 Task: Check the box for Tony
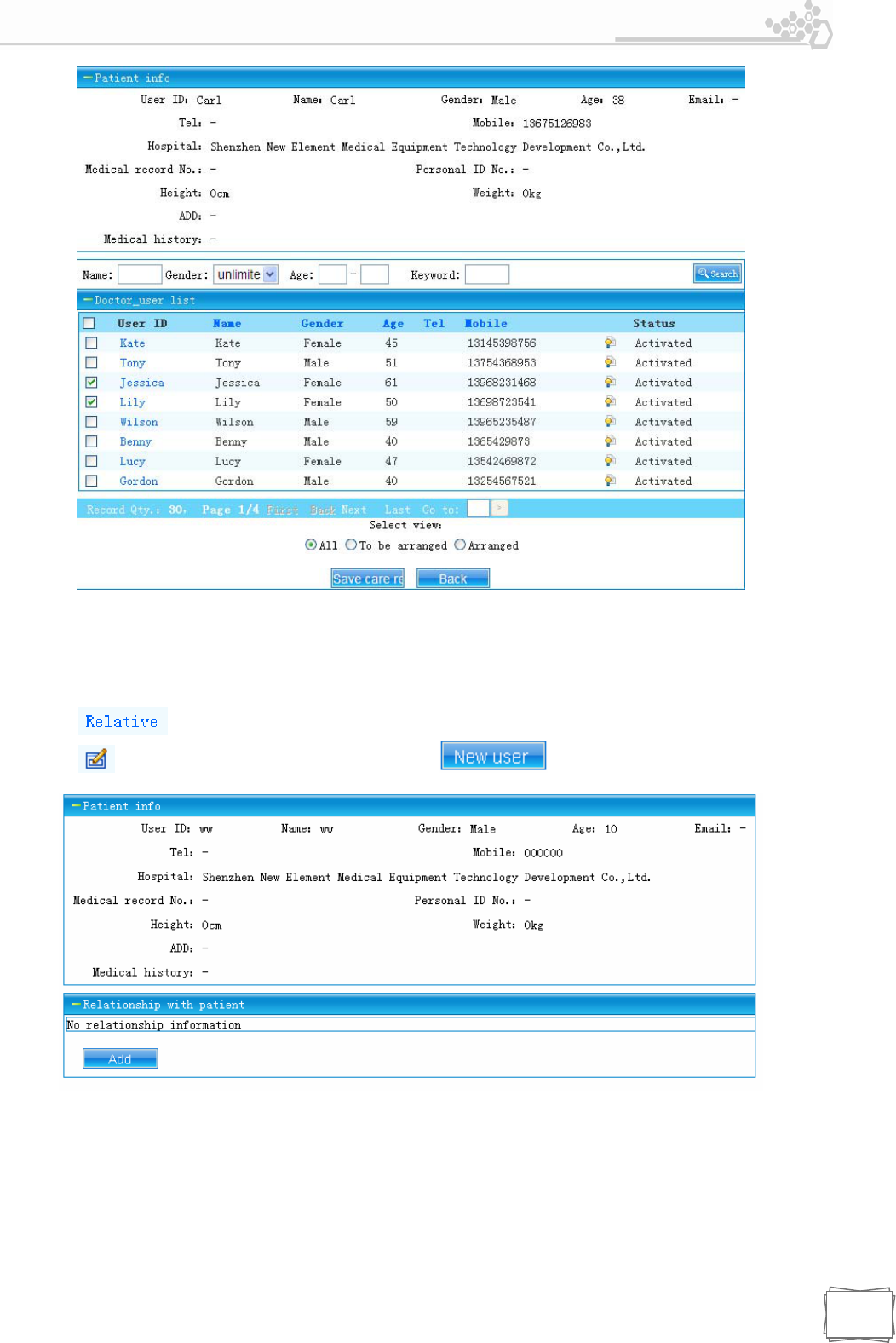[x=91, y=362]
